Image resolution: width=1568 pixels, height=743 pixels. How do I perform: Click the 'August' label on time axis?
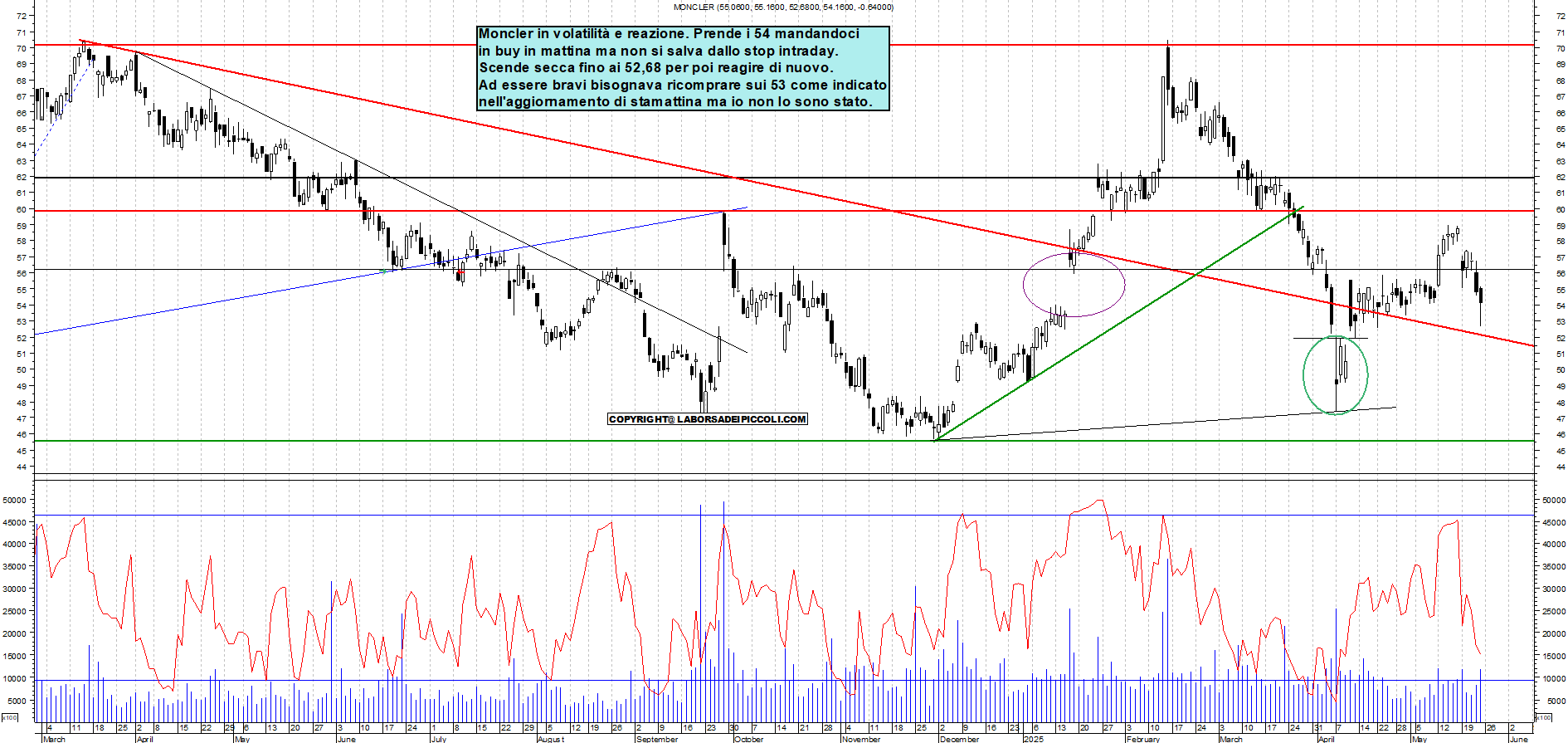coord(551,739)
